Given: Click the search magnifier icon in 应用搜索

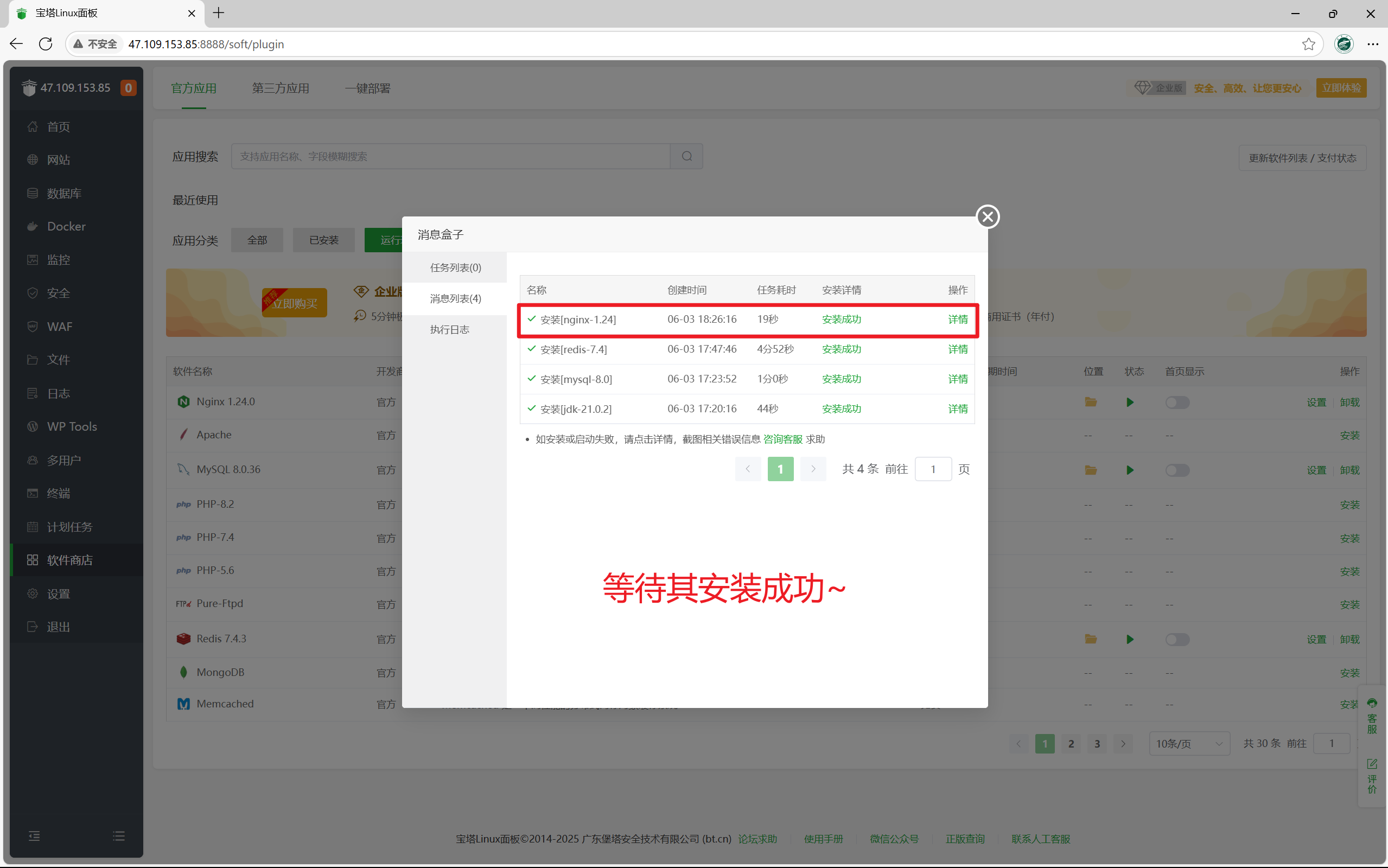Looking at the screenshot, I should coord(686,156).
